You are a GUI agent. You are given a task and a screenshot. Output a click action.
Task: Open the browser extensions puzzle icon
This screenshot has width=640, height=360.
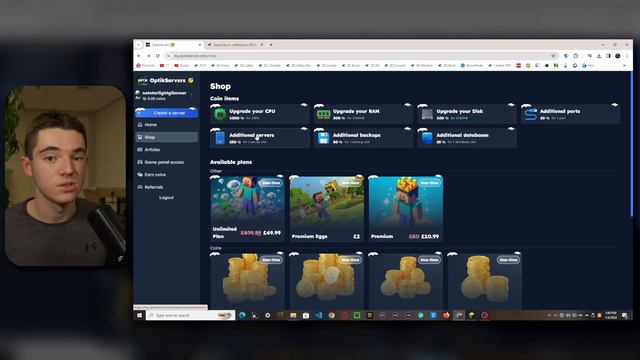[576, 56]
